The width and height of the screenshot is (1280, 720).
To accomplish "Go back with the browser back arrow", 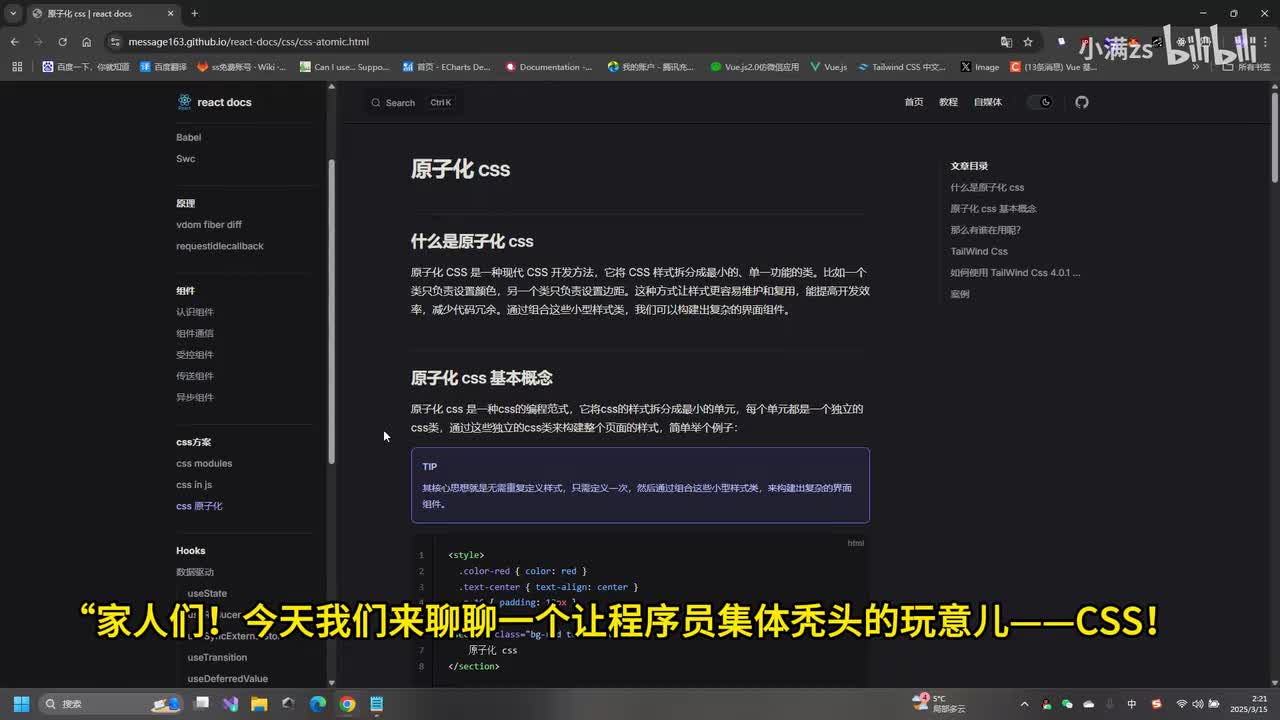I will 14,42.
